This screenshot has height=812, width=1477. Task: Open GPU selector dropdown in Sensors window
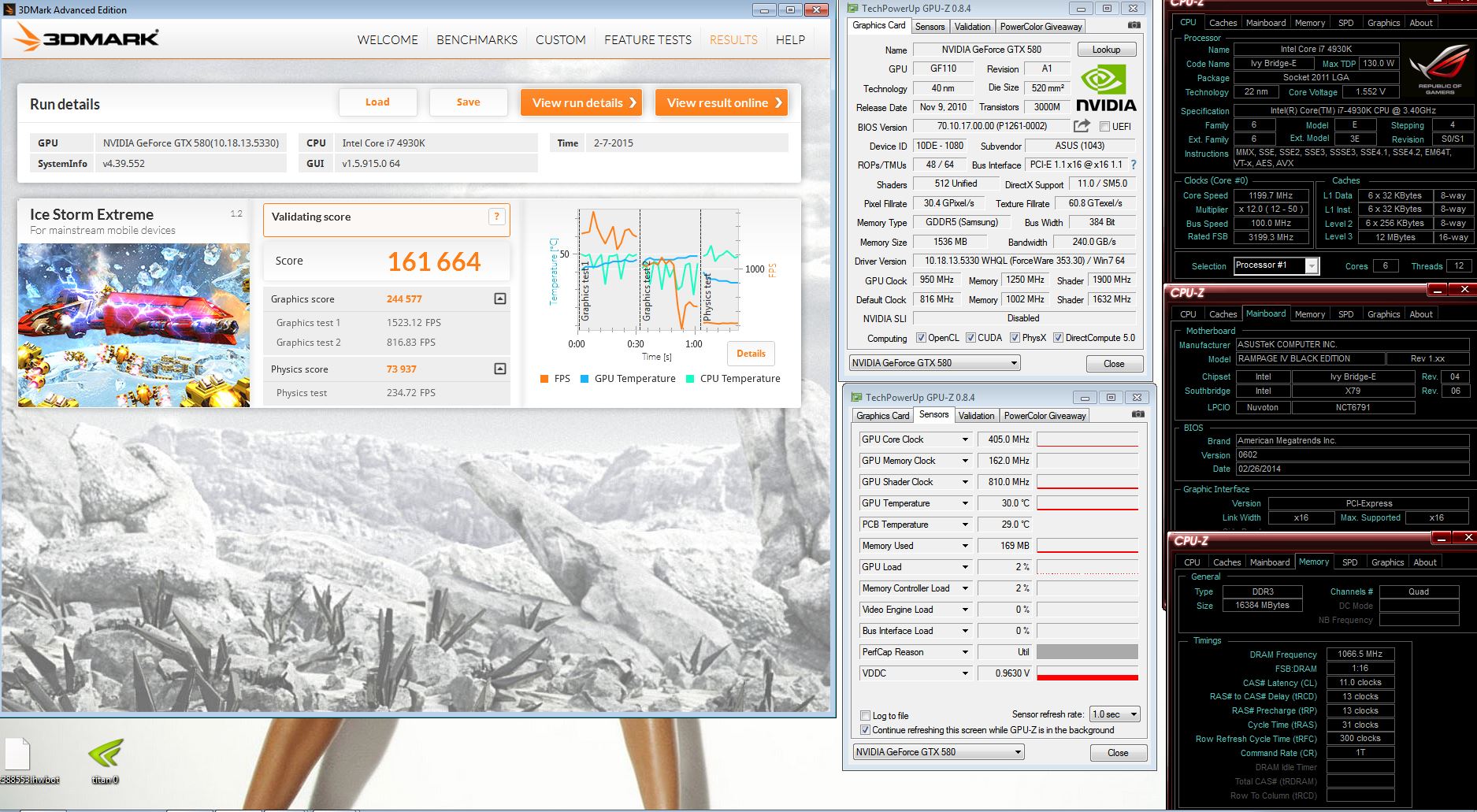pyautogui.click(x=938, y=752)
